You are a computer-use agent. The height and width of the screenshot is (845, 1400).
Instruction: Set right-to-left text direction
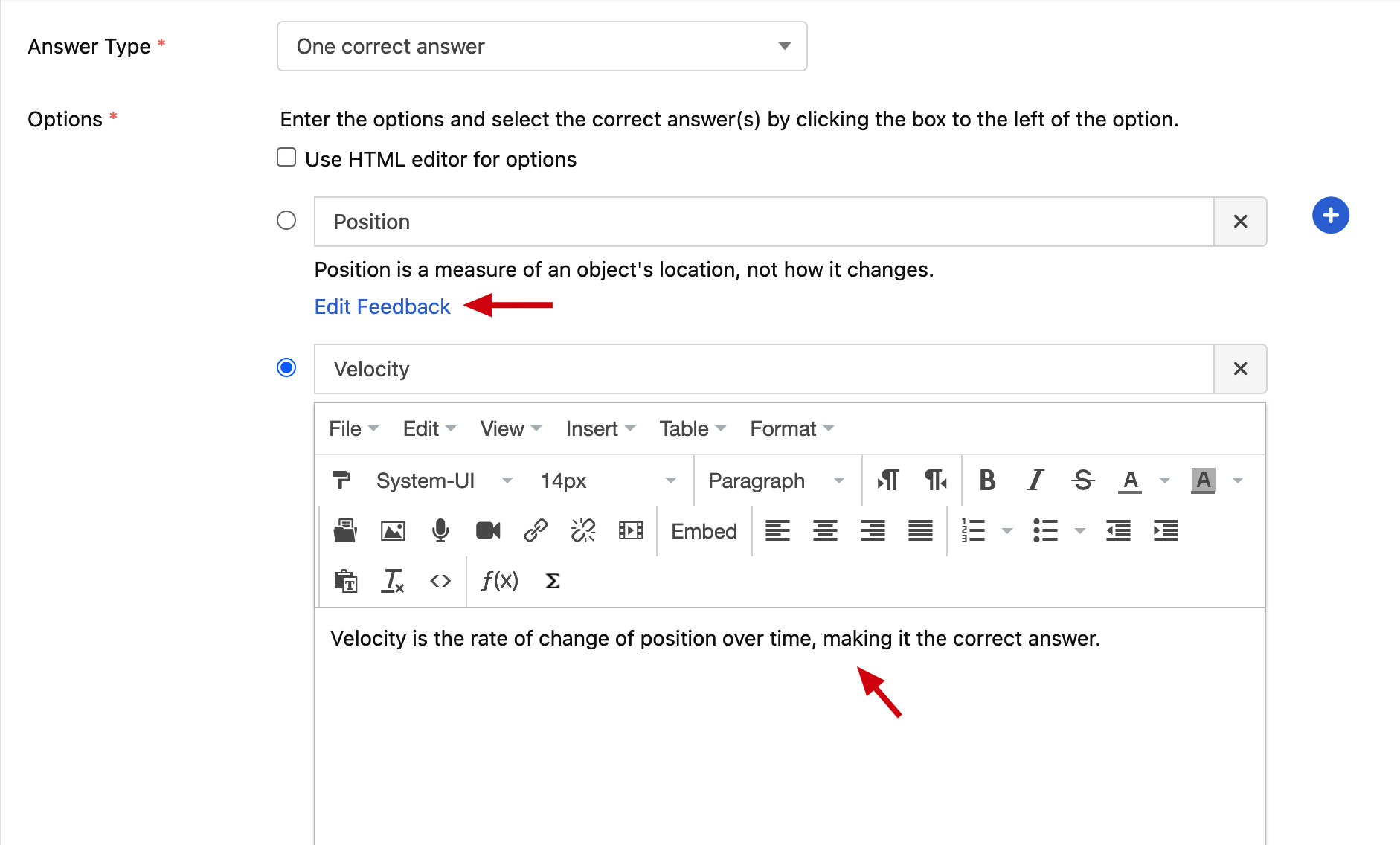pos(935,481)
